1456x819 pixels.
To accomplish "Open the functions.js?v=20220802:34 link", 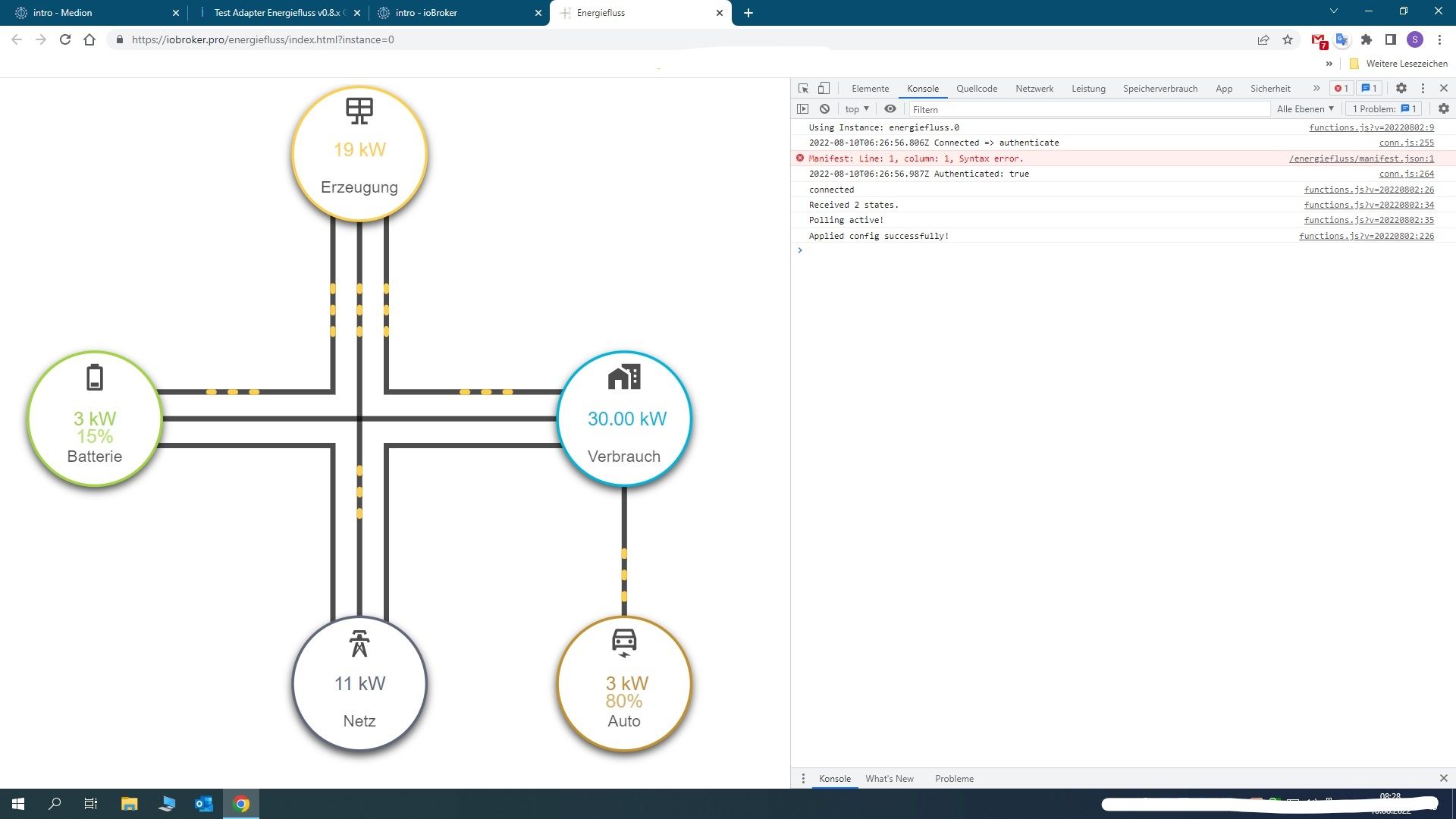I will (x=1369, y=205).
